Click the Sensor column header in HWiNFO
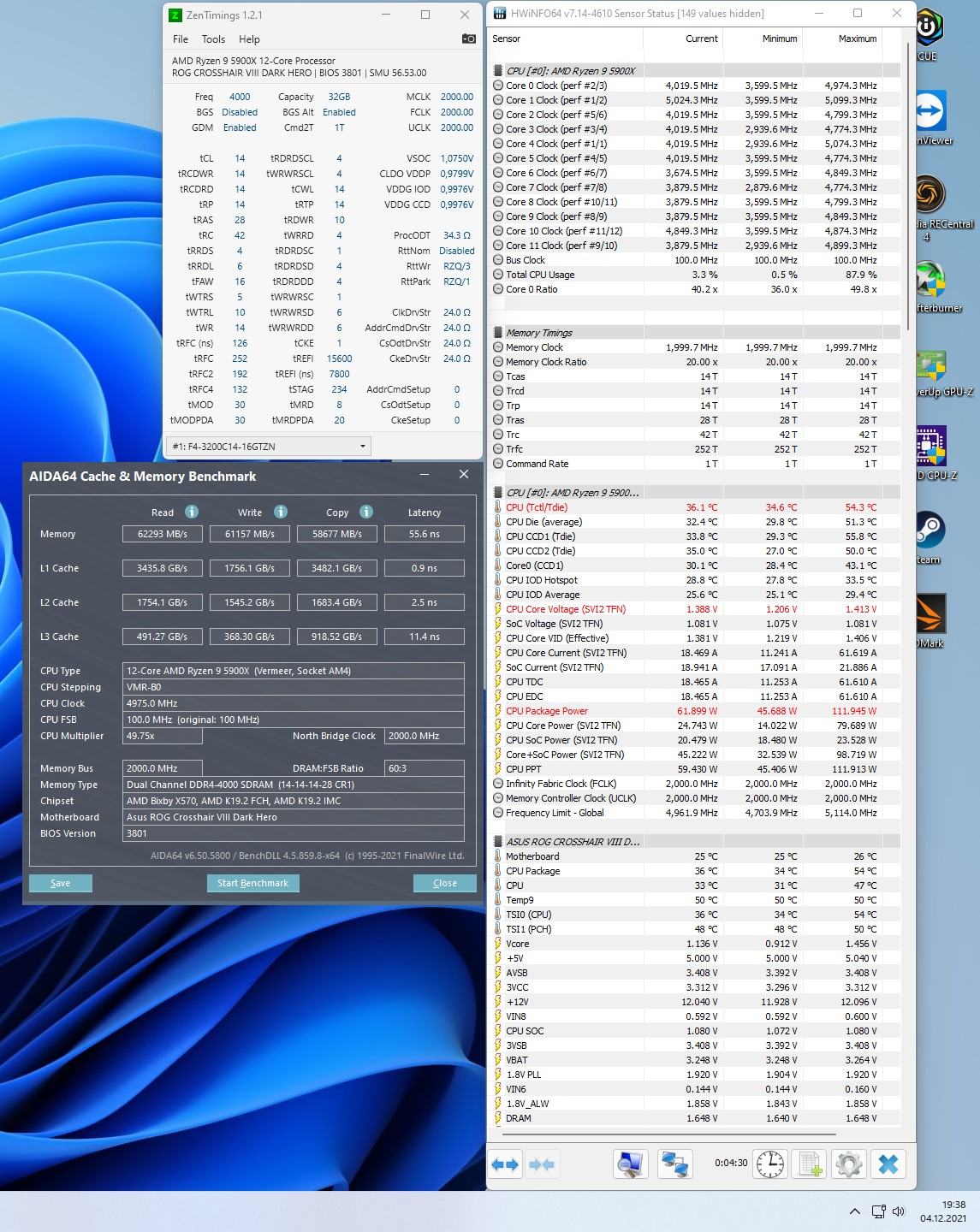 (x=564, y=38)
